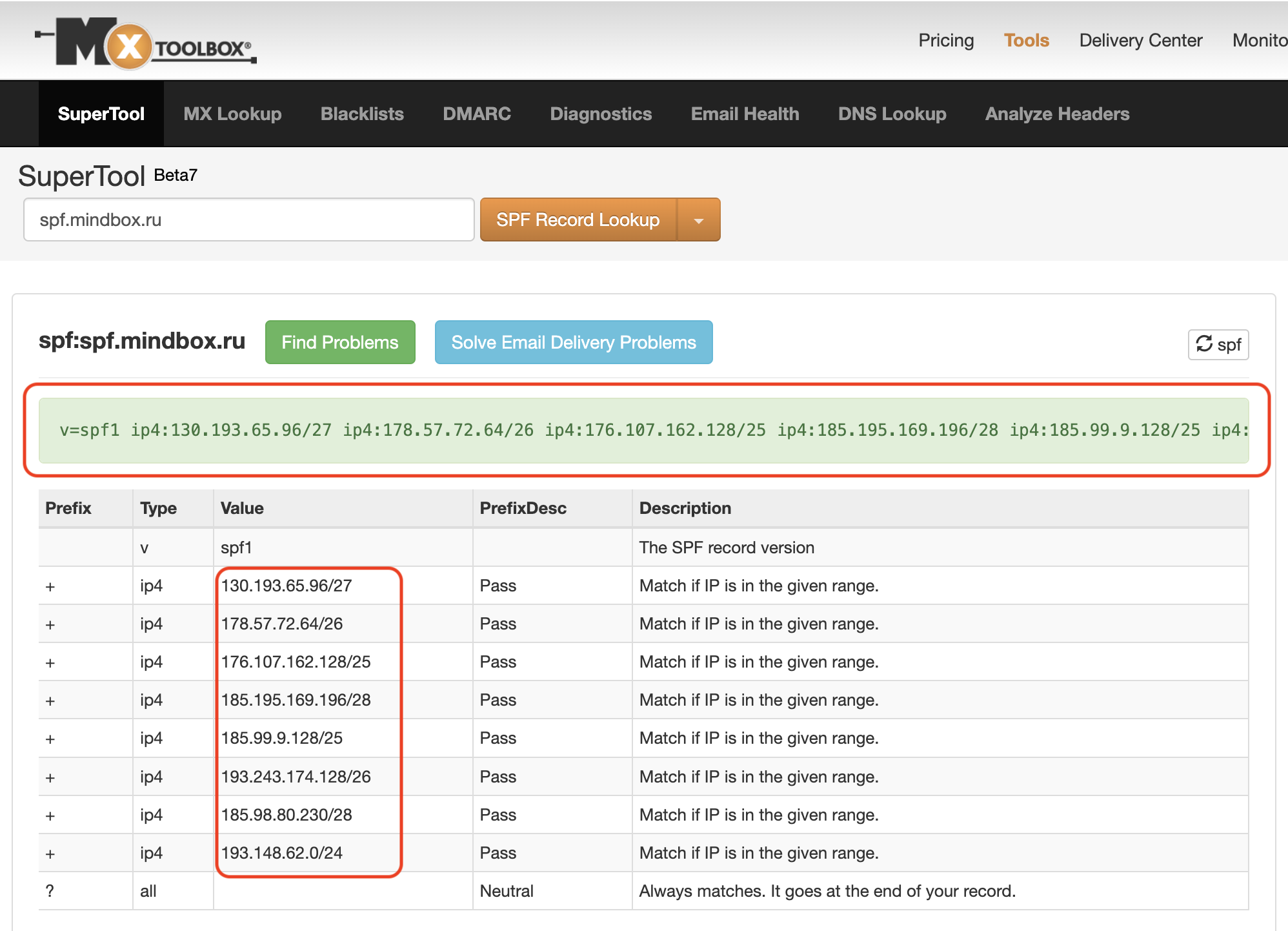Click ip4 type in the 185.99.9.128/25 row
Viewport: 1288px width, 931px height.
152,738
